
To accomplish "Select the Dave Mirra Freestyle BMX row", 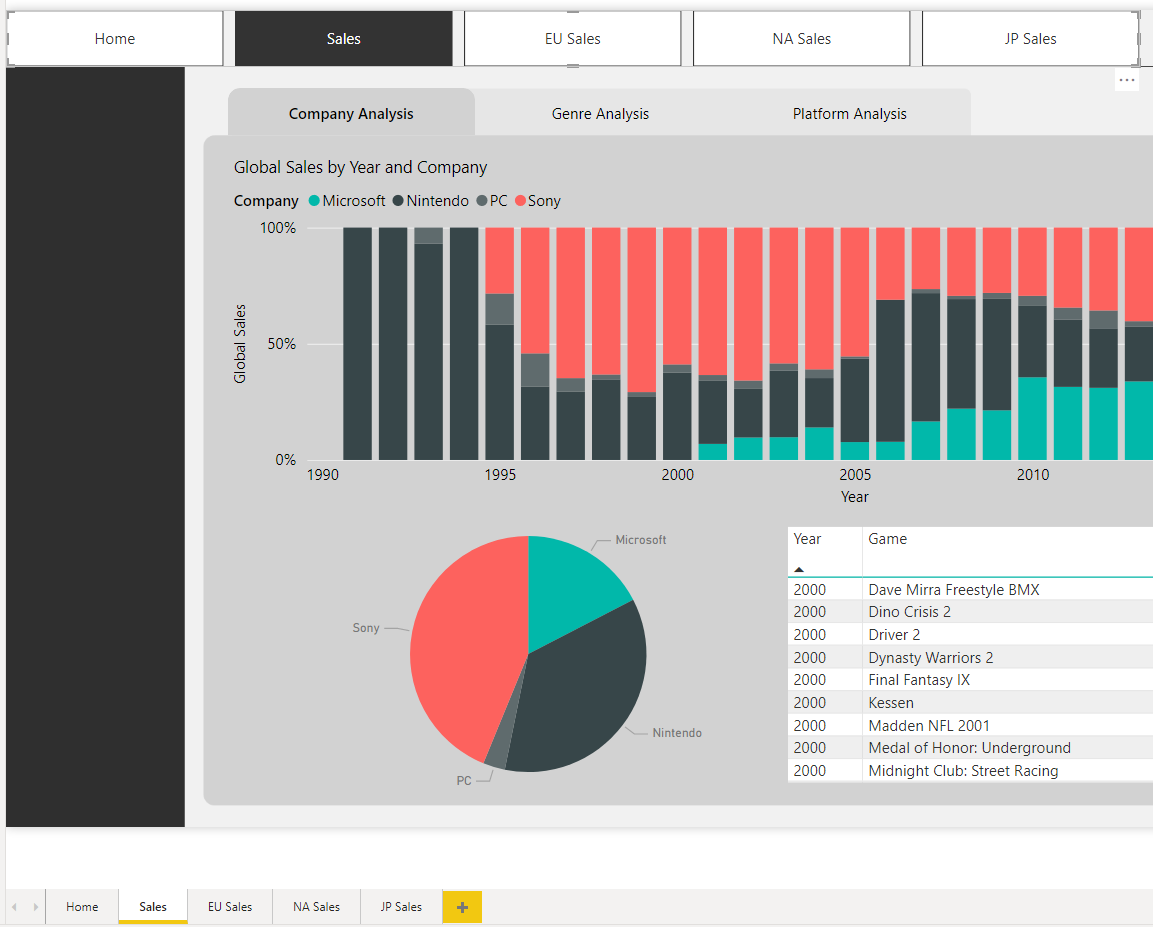I will click(x=970, y=590).
